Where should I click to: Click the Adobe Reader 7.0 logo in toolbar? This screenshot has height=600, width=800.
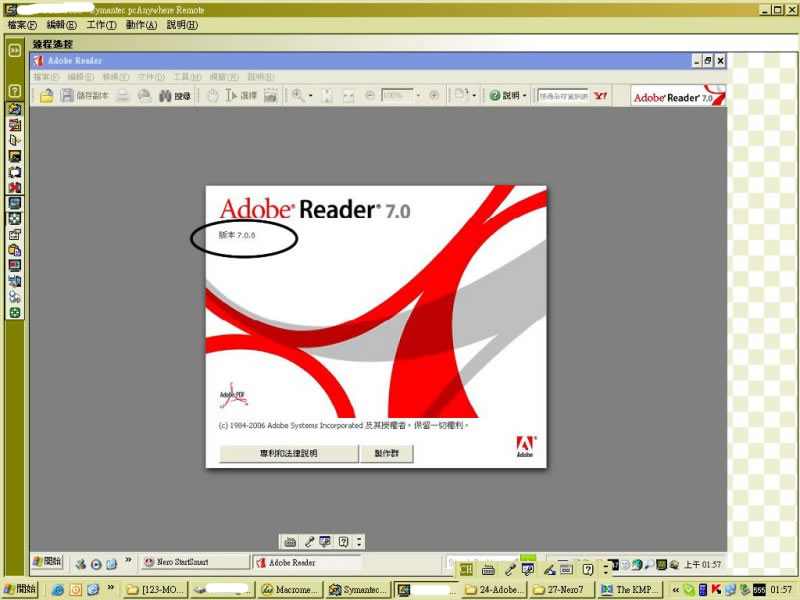pyautogui.click(x=678, y=96)
